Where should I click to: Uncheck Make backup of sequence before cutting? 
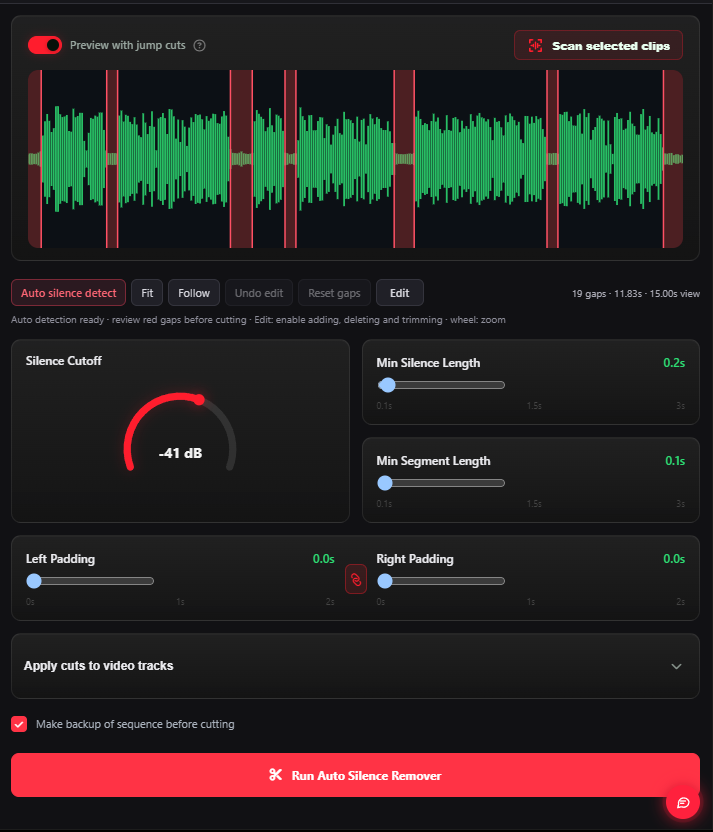(x=19, y=724)
